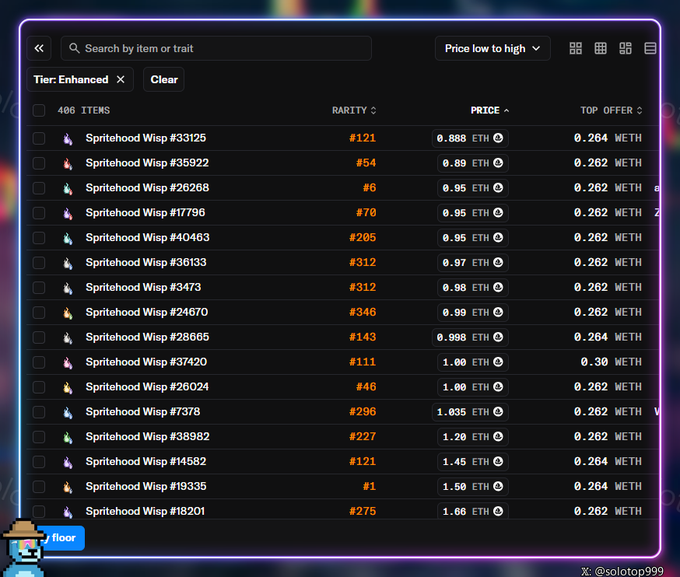Image resolution: width=680 pixels, height=577 pixels.
Task: Click marketplace icon on 0.97 ETH price
Action: tap(498, 262)
